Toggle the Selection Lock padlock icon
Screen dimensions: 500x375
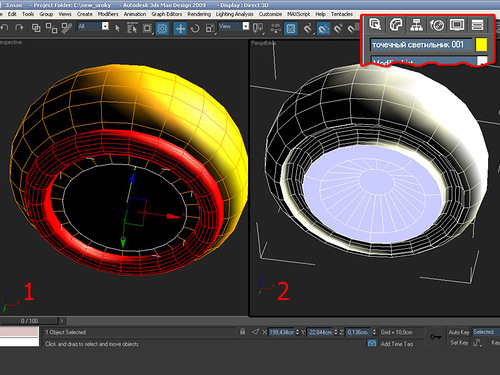click(243, 332)
